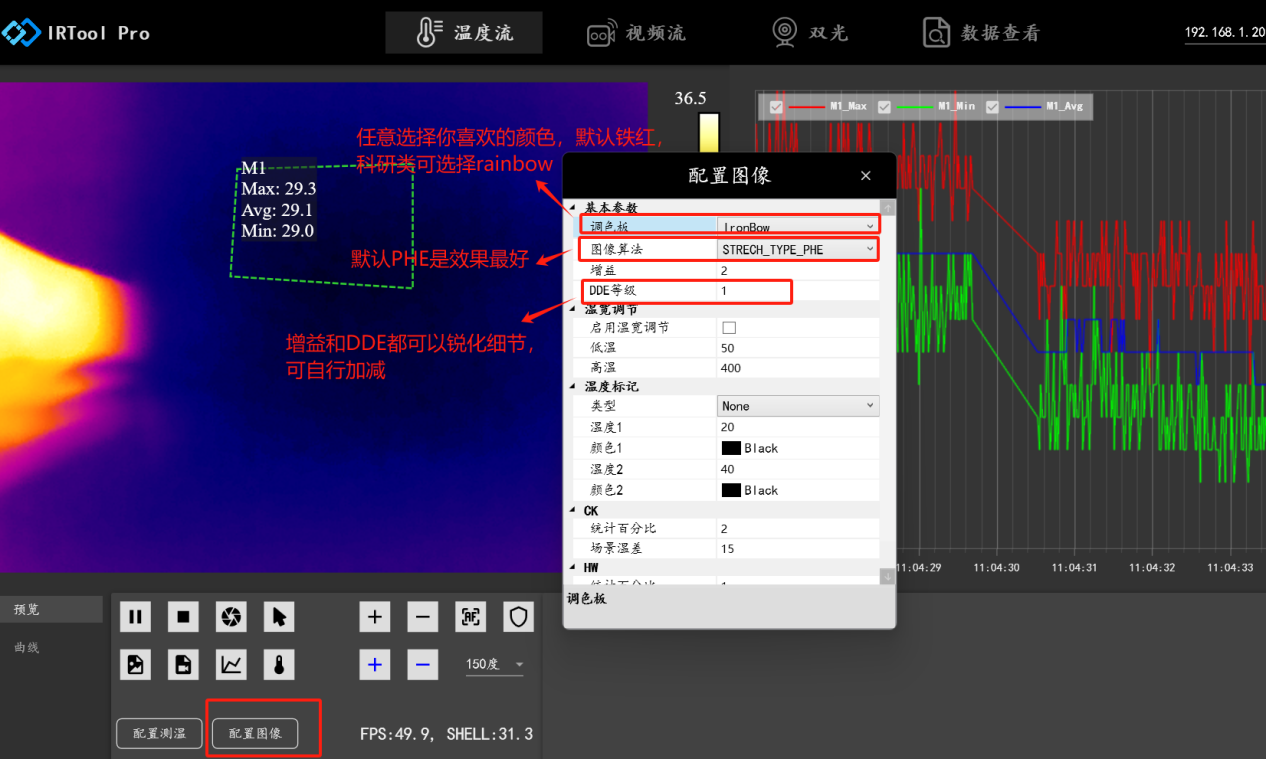Trigger the AF autofocus icon
The image size is (1266, 759).
[x=471, y=617]
